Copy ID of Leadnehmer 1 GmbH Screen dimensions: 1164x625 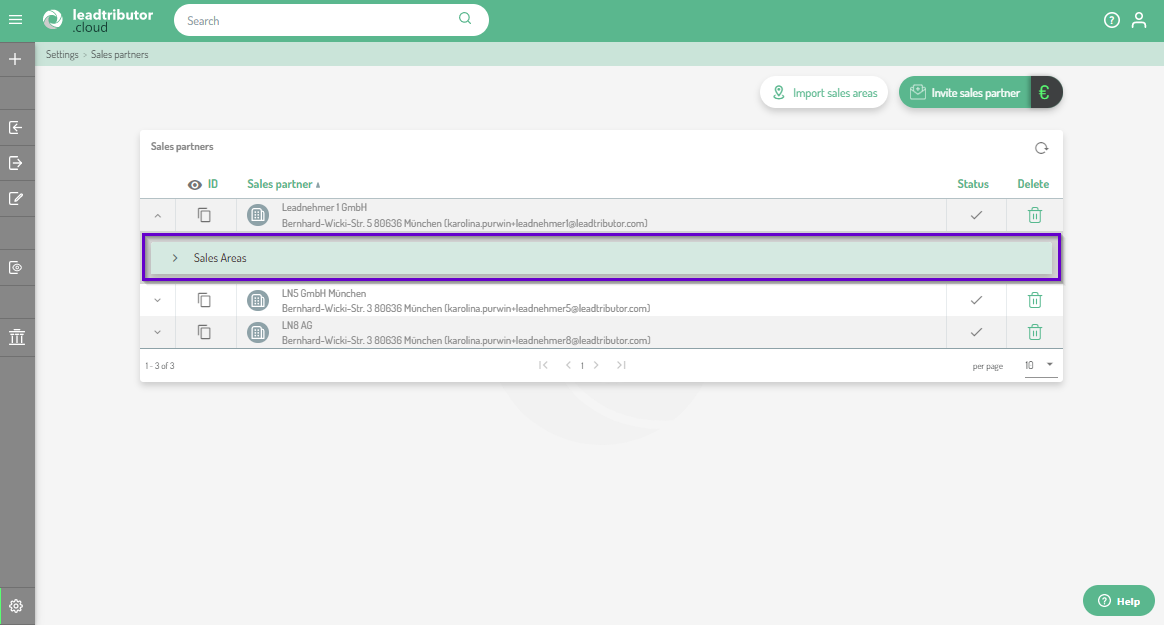tap(204, 215)
